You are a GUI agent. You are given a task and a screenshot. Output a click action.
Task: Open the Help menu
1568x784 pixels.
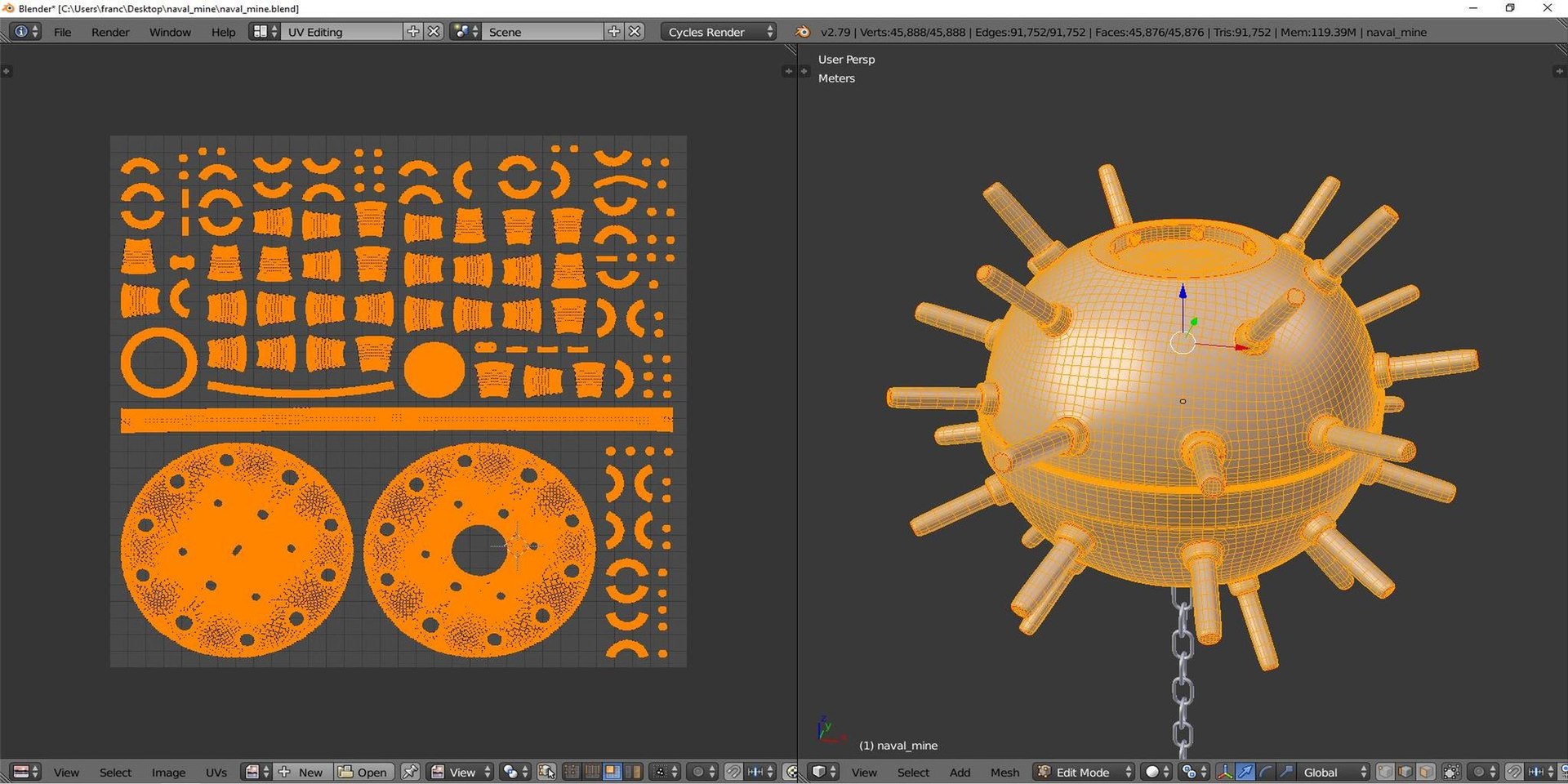tap(223, 32)
